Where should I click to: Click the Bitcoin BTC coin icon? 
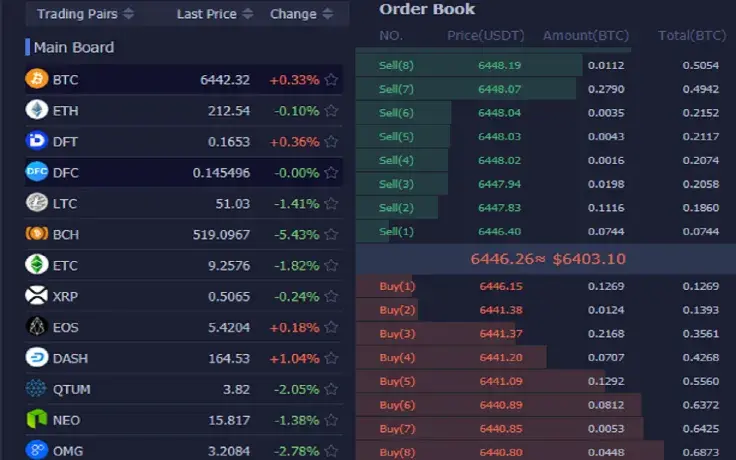(37, 78)
